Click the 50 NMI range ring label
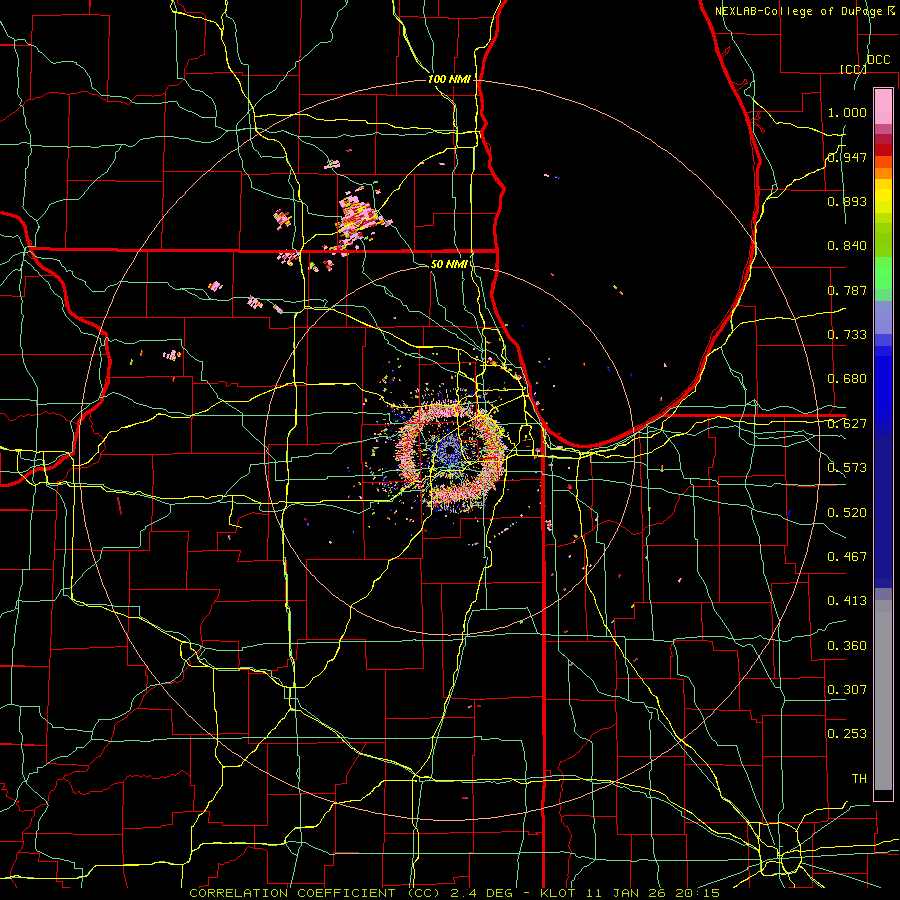 [449, 264]
